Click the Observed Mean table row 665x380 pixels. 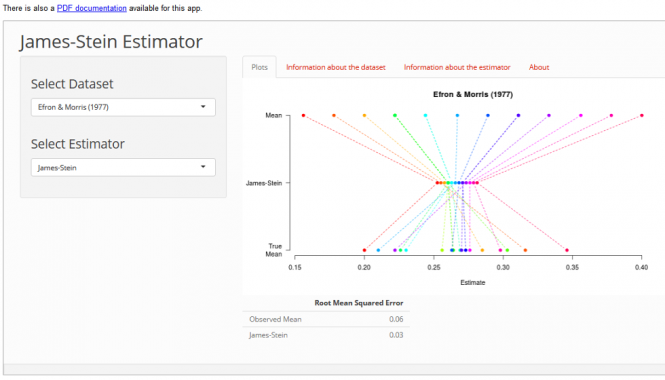click(326, 319)
